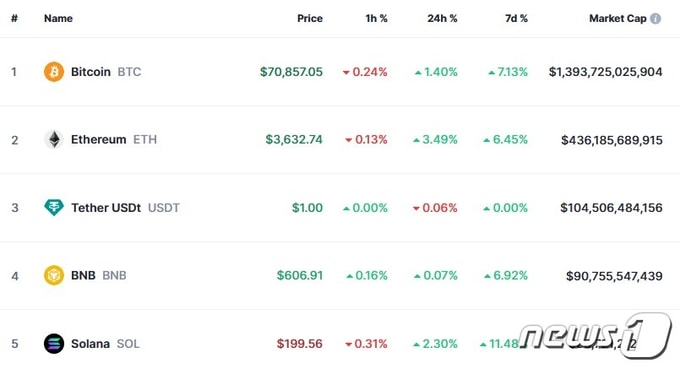
Task: Click the teal Tether USDt logo icon
Action: [54, 207]
